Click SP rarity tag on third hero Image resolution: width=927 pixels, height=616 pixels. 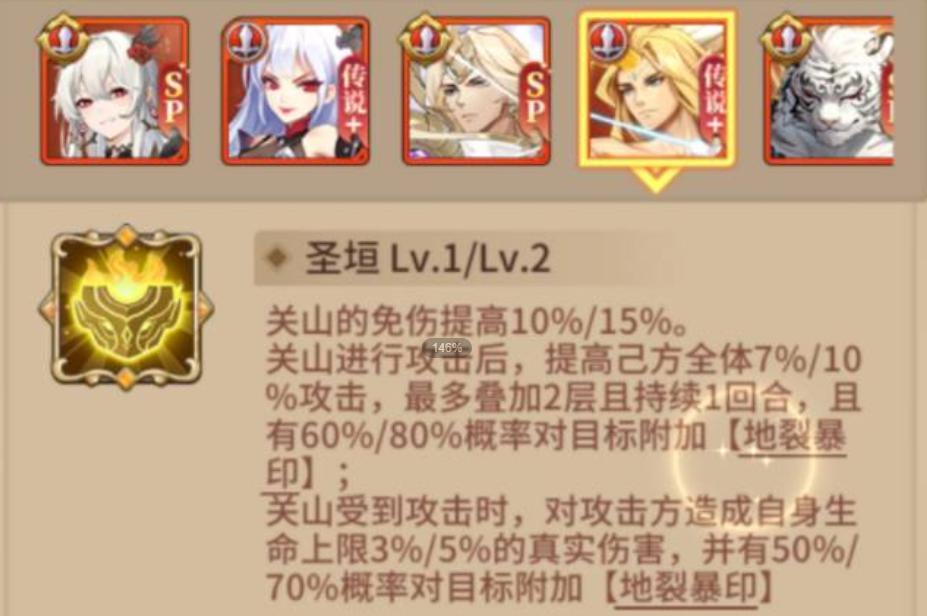point(534,99)
